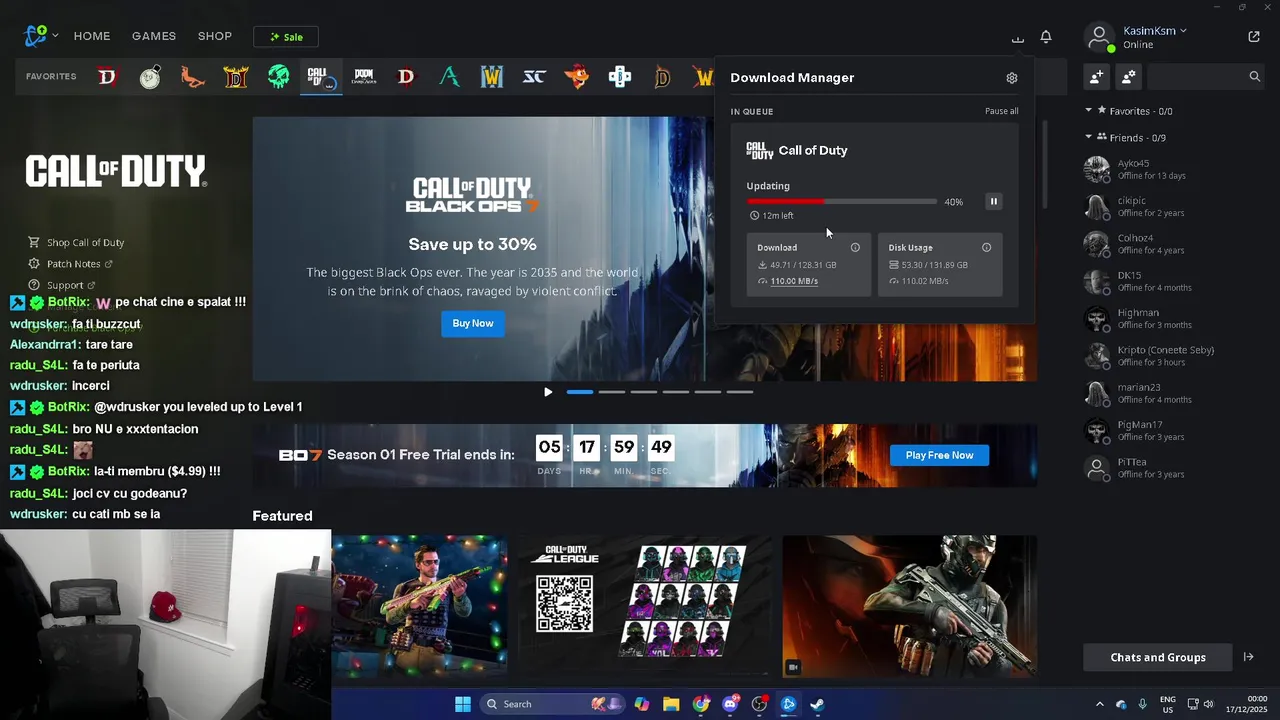Open the red D Diablo III favorite

(x=406, y=77)
